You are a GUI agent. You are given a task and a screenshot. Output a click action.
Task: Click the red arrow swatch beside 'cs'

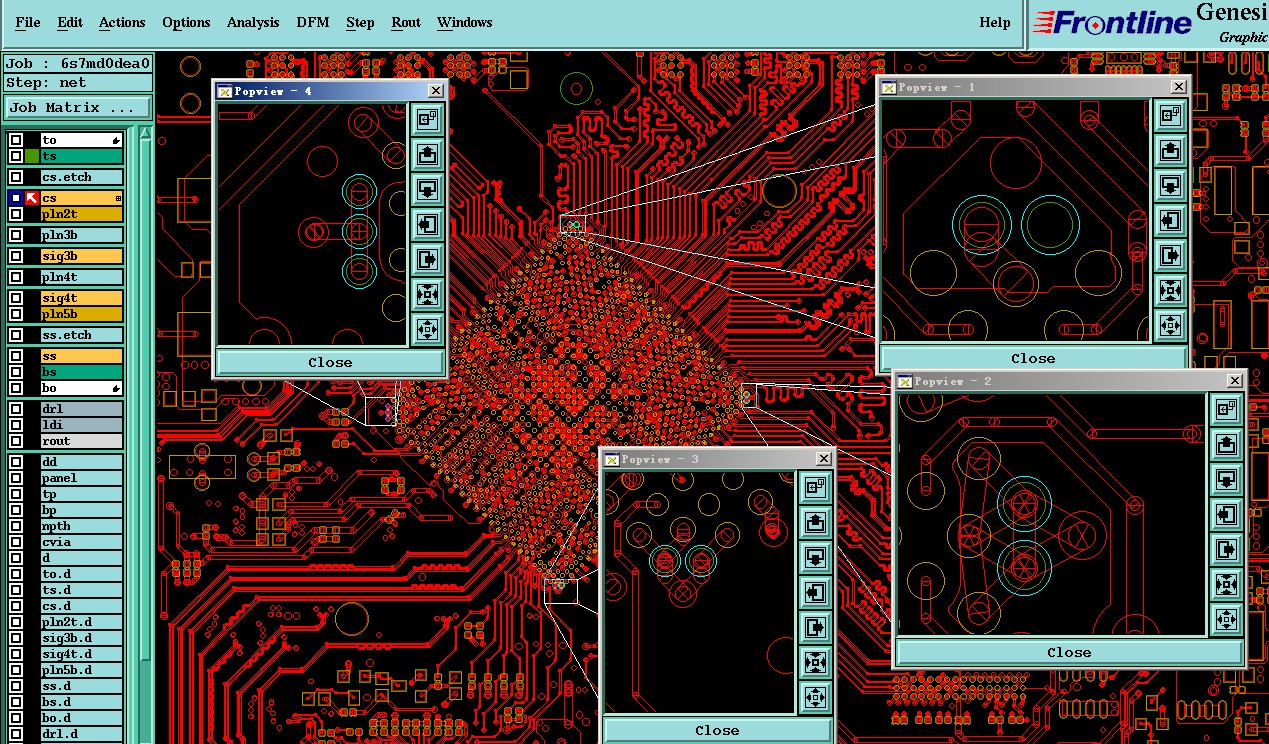click(32, 198)
